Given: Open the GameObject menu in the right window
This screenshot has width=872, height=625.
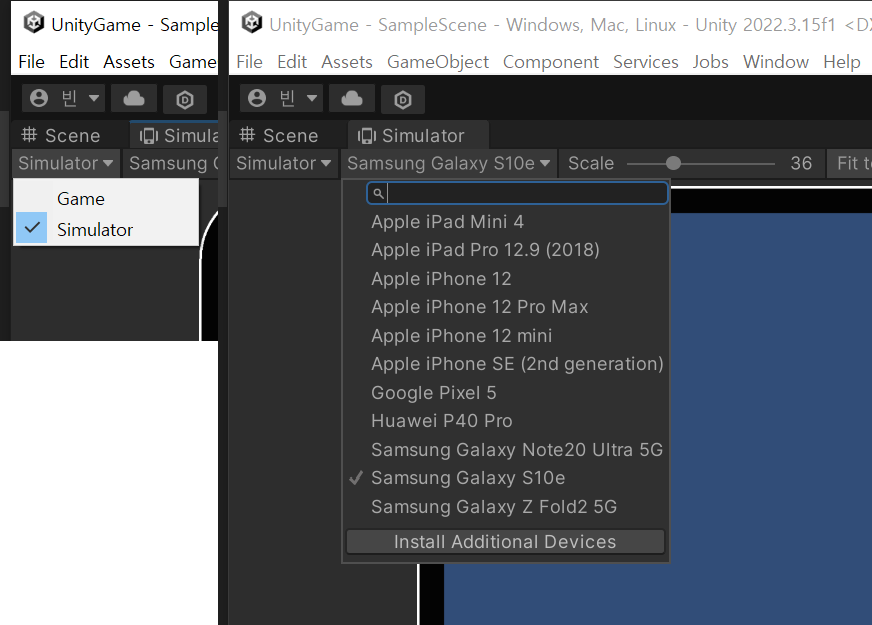Looking at the screenshot, I should (x=438, y=62).
